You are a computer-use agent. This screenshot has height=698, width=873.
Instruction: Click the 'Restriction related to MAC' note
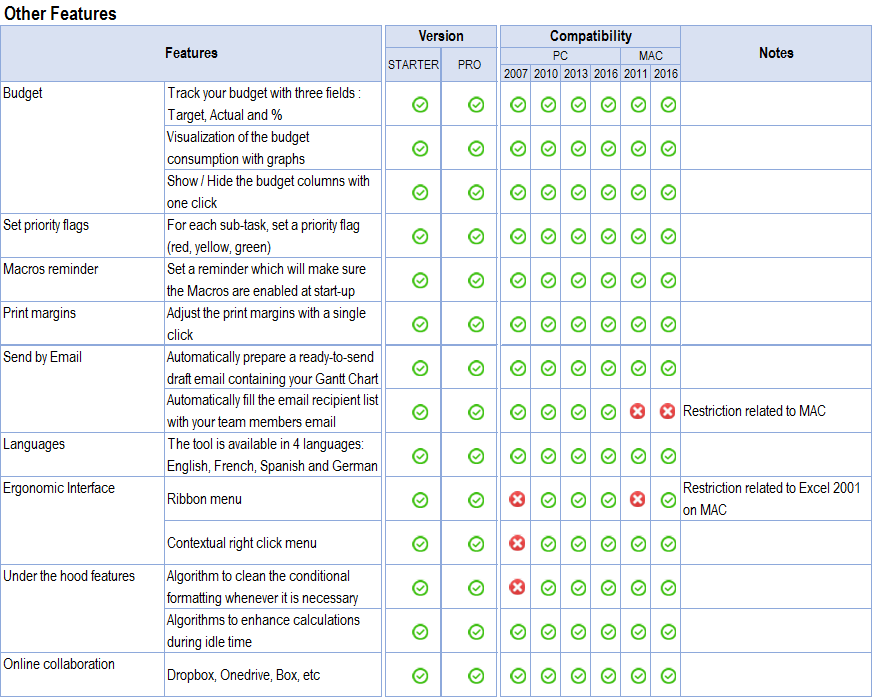754,411
